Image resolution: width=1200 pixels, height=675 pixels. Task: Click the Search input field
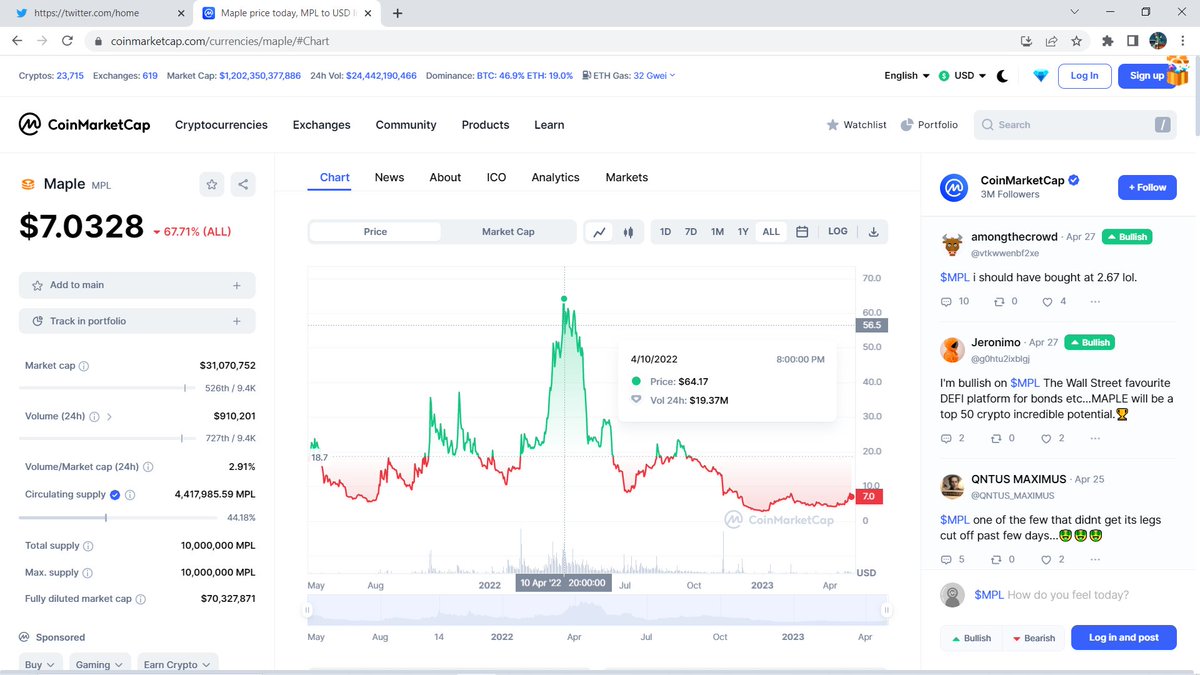(x=1076, y=125)
